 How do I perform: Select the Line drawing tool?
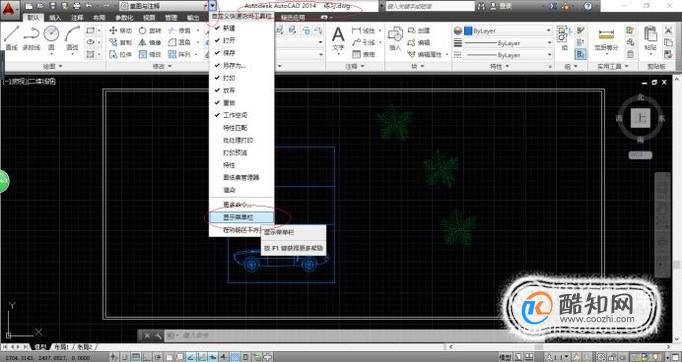[x=11, y=38]
